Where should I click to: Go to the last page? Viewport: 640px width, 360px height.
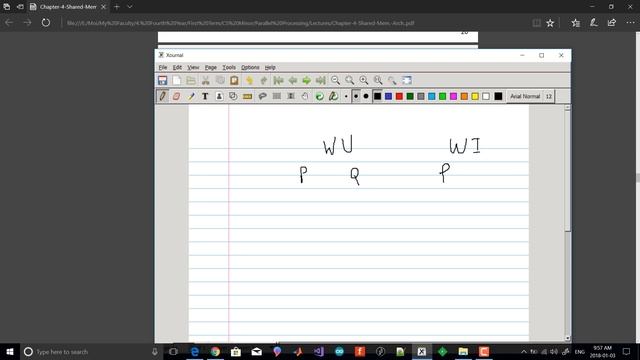321,80
